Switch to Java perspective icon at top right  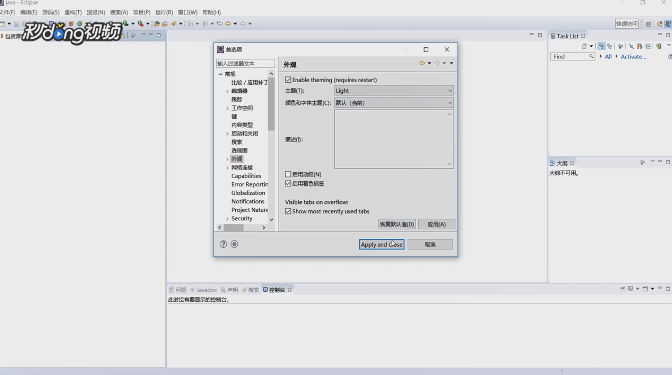click(x=668, y=24)
